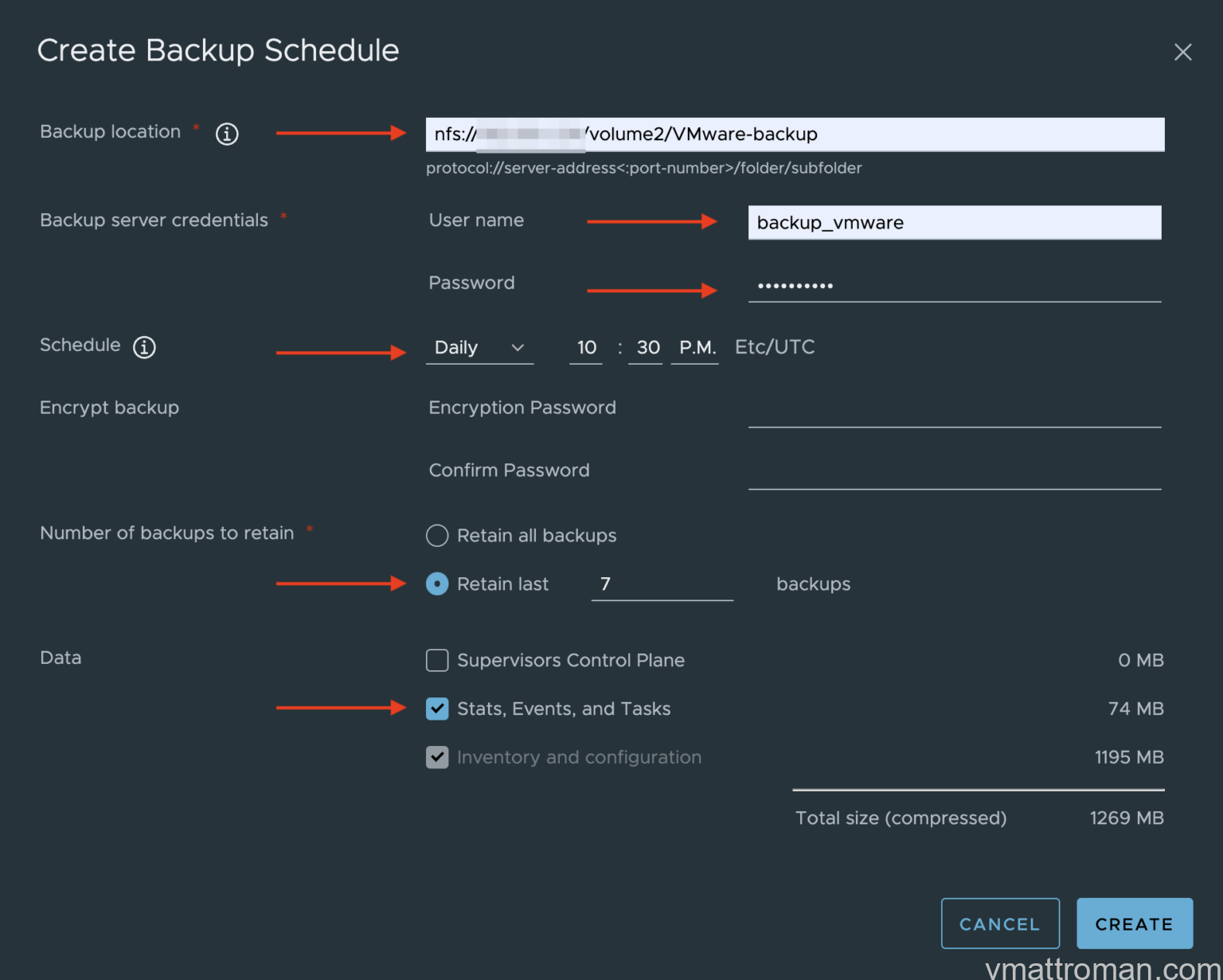Select the Retain all backups option
Image resolution: width=1223 pixels, height=980 pixels.
click(x=437, y=536)
